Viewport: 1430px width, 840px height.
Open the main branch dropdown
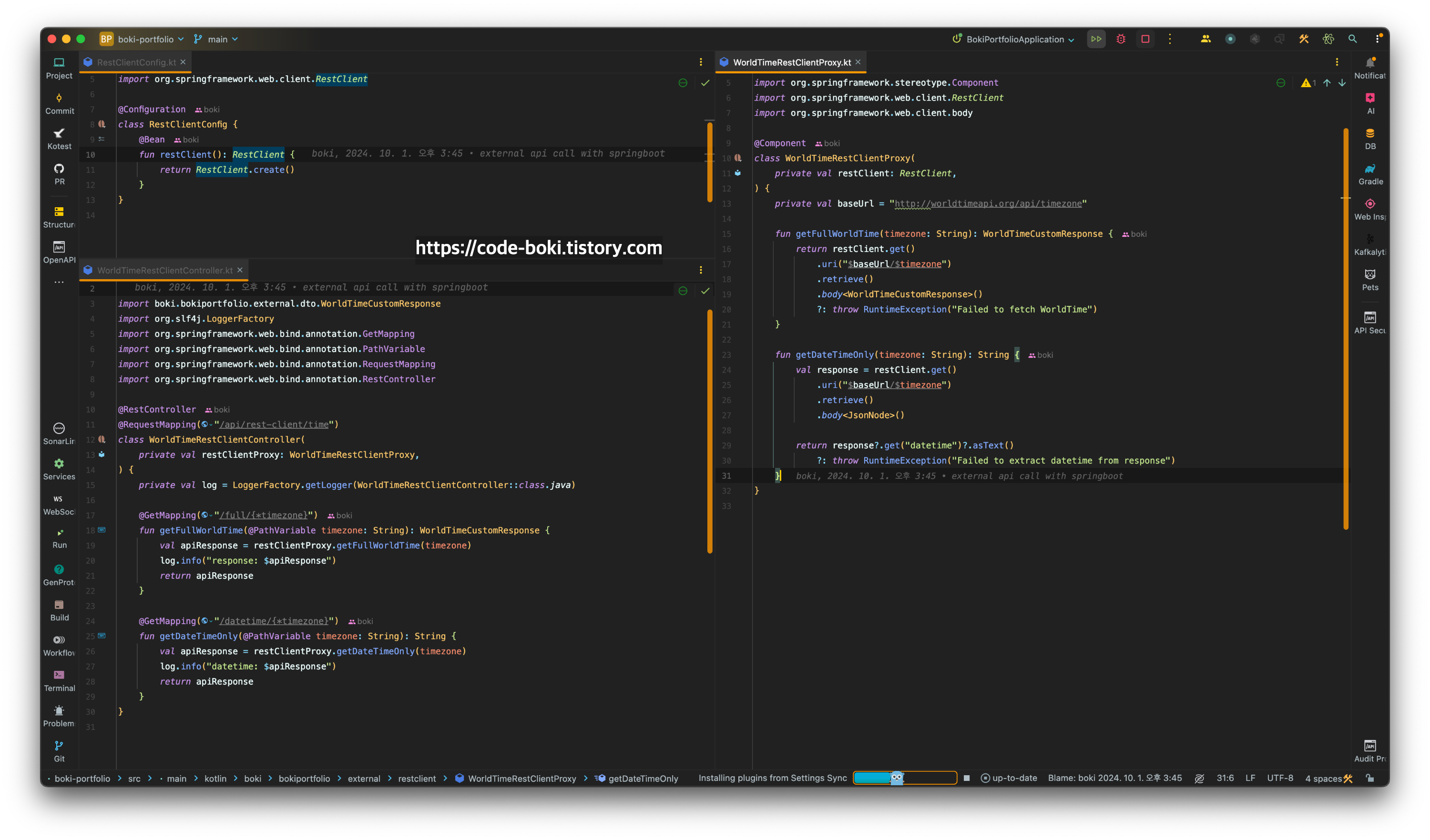[216, 39]
